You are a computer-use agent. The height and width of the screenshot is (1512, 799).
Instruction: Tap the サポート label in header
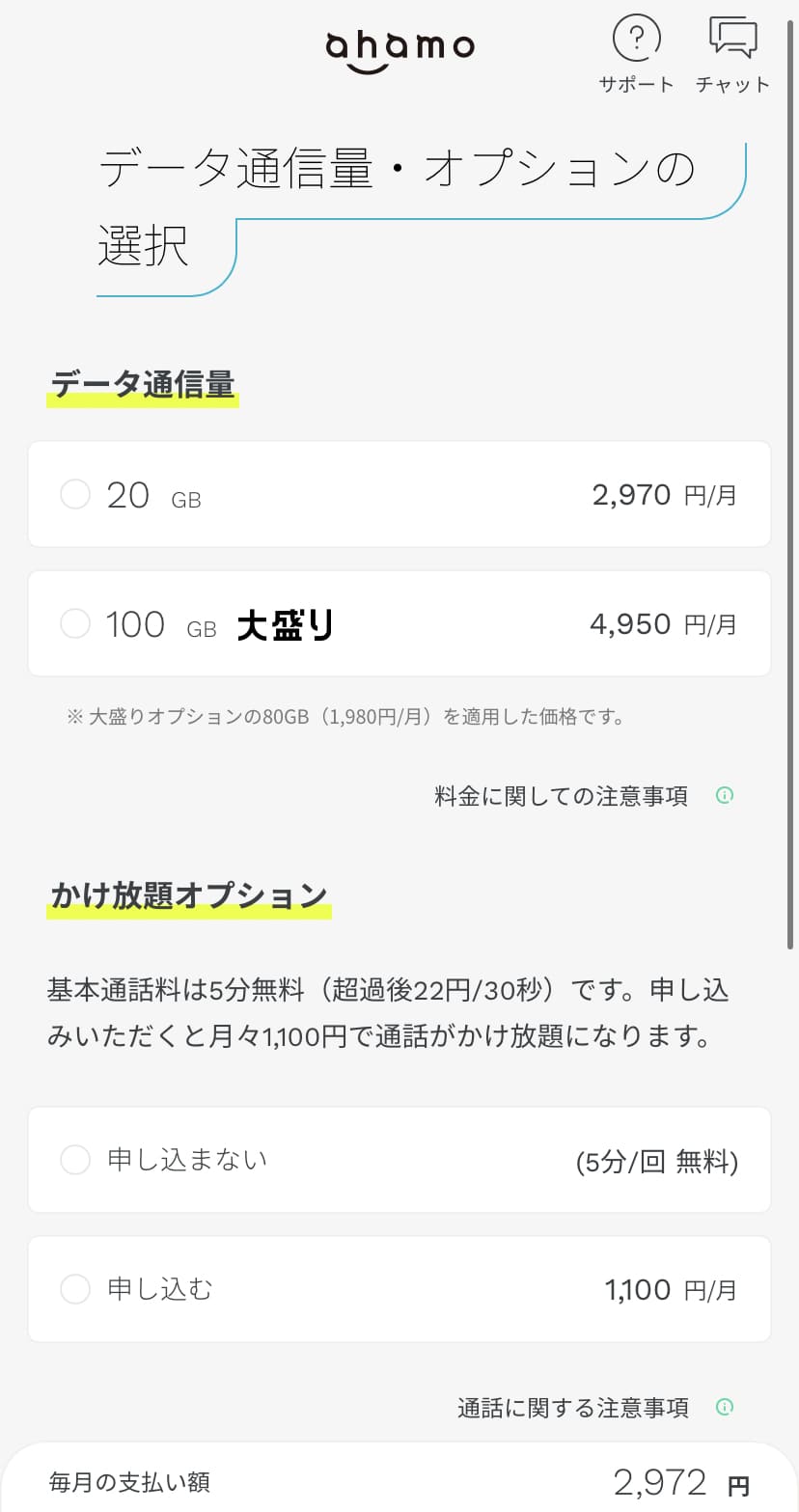point(636,84)
